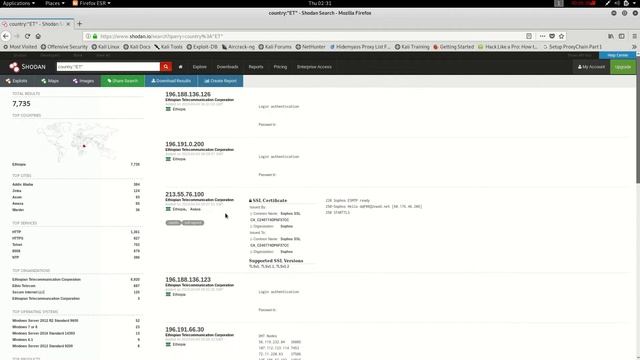This screenshot has height=360, width=640.
Task: Open the Applications menu
Action: [x=18, y=3]
